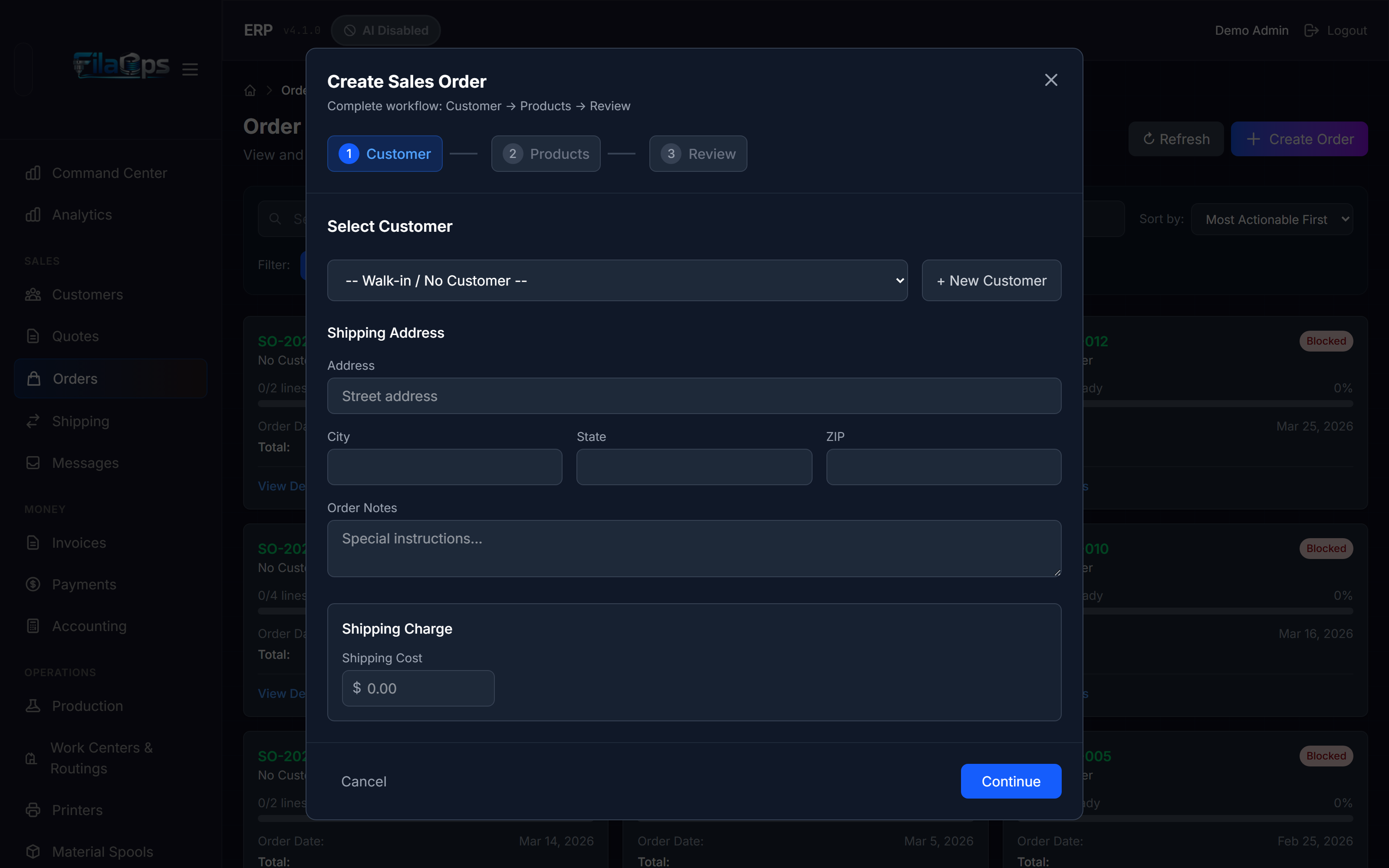Click the Orders bag icon
Image resolution: width=1389 pixels, height=868 pixels.
(x=34, y=378)
